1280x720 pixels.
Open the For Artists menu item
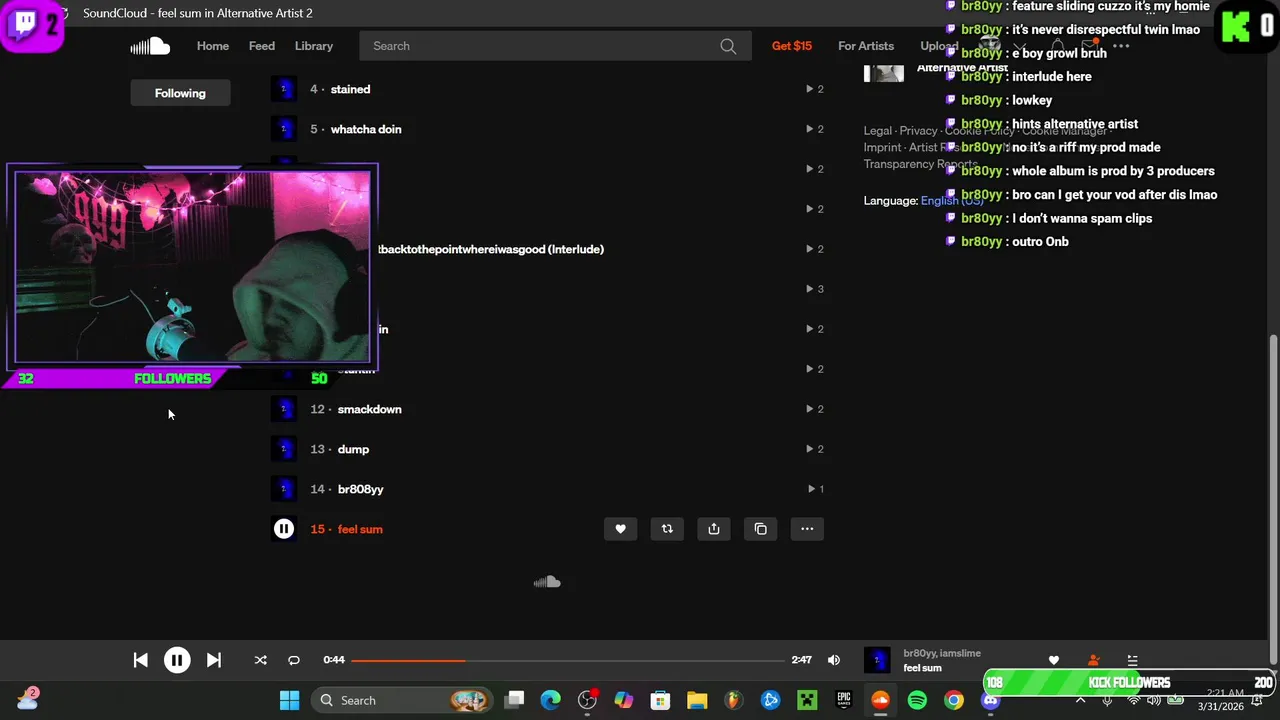866,46
